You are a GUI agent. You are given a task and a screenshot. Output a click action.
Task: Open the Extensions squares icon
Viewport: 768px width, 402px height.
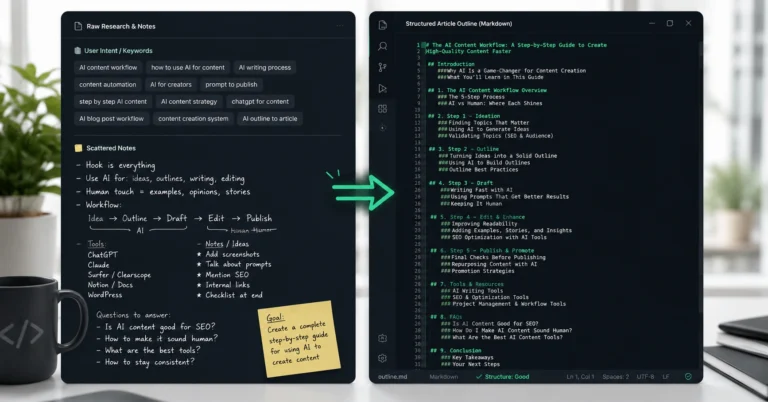click(x=383, y=109)
